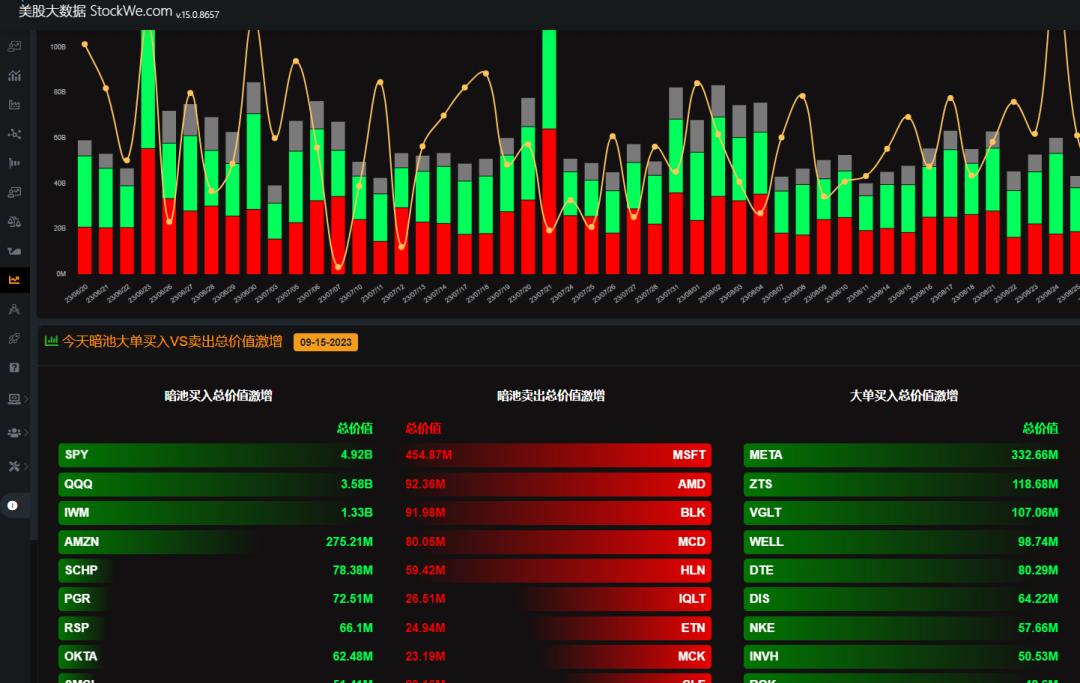Select the area chart sidebar icon

14,105
